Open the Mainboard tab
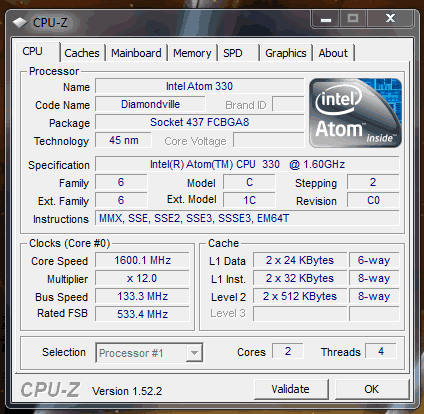The image size is (424, 414). click(136, 53)
